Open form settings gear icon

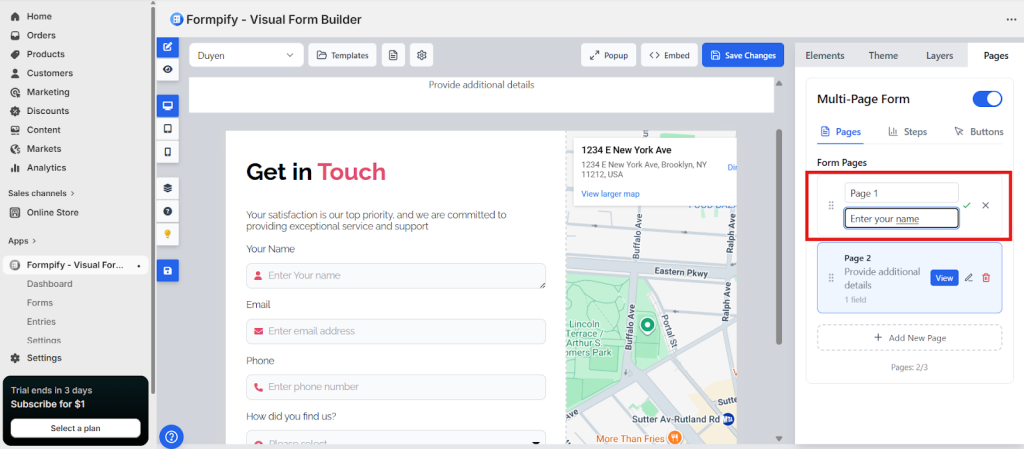[422, 55]
